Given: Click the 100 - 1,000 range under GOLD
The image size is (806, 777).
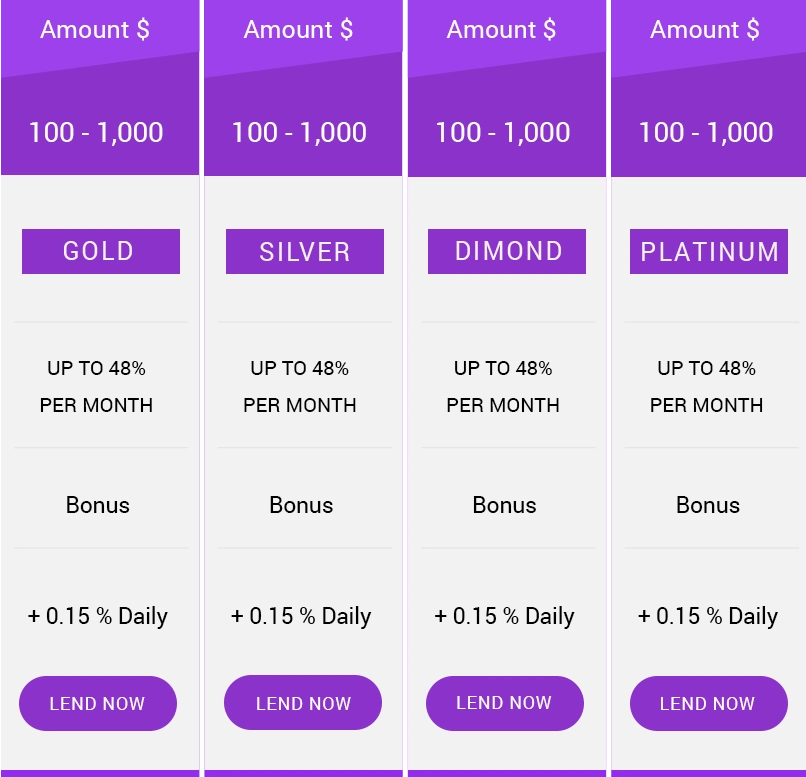Looking at the screenshot, I should pos(96,132).
